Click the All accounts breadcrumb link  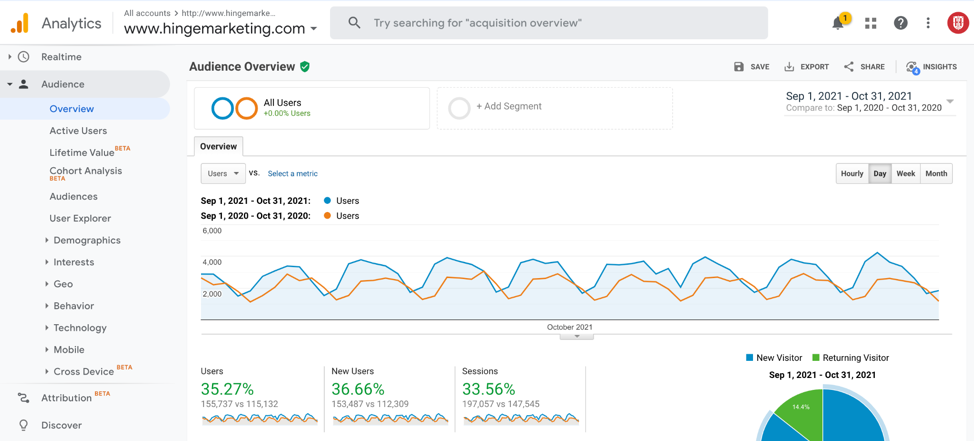tap(147, 13)
